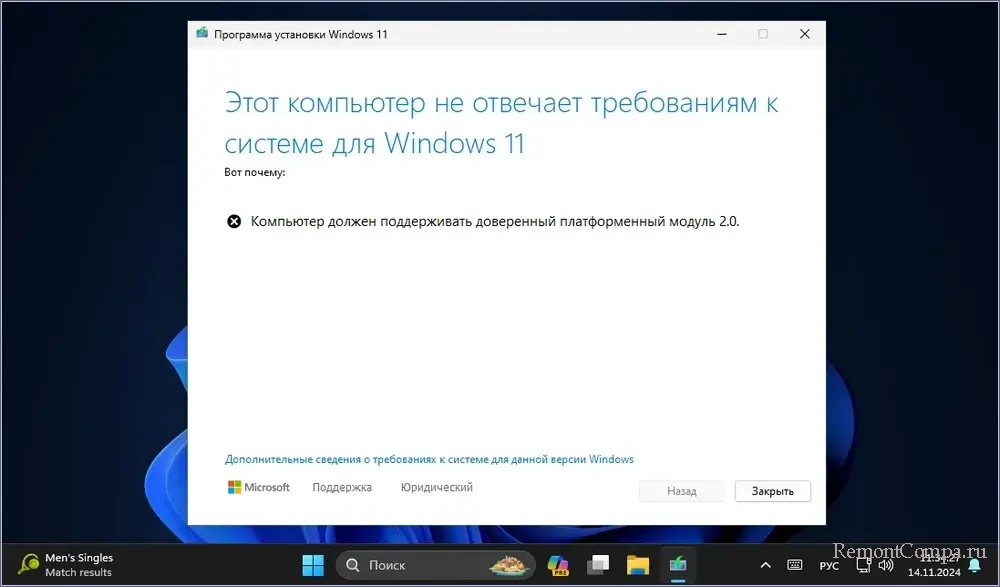The image size is (1000, 587).
Task: Click the Microsoft logo in the installer
Action: point(258,487)
